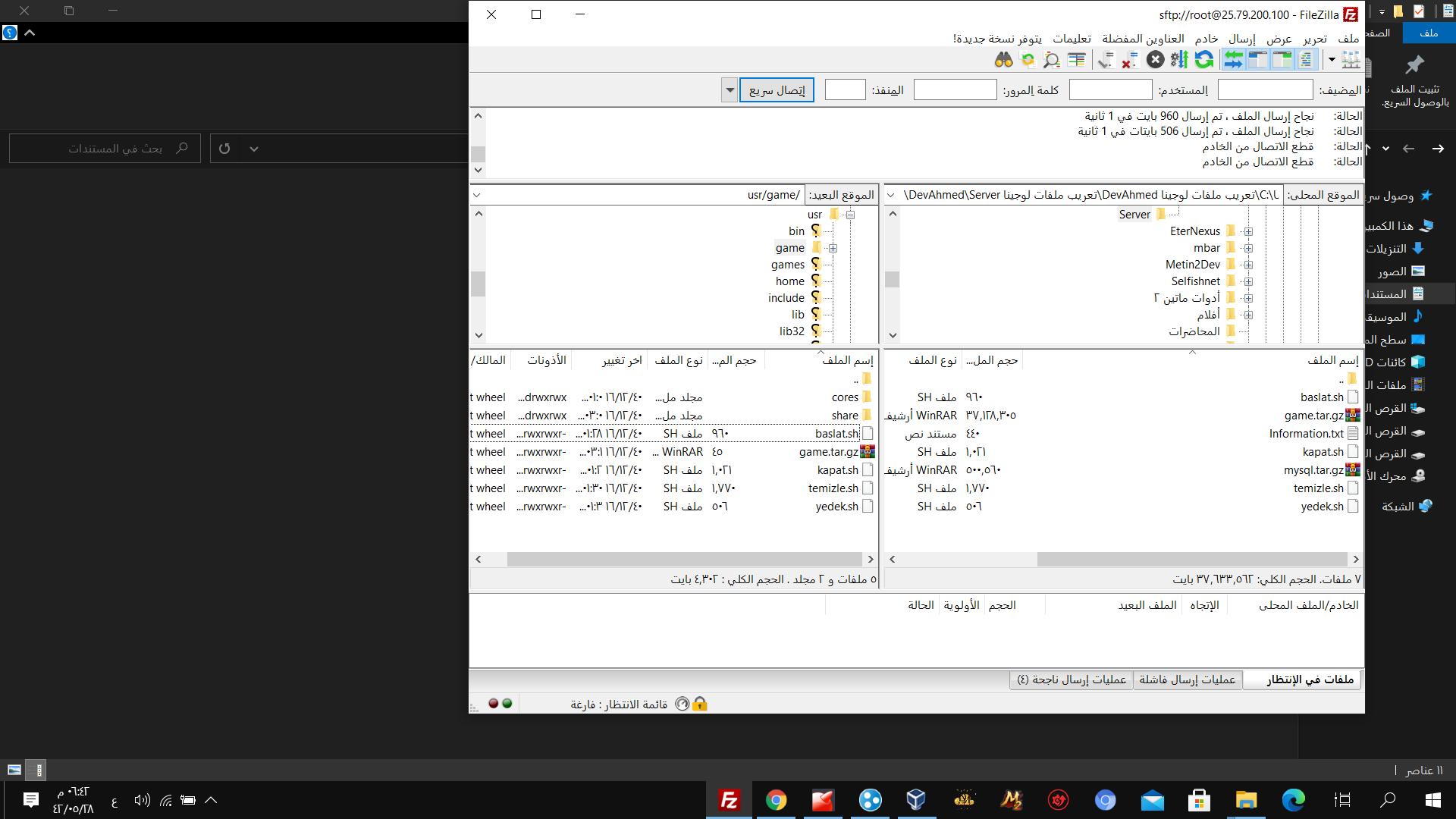Viewport: 1456px width, 819px height.
Task: Expand the Metin2Dev local folder
Action: coord(1248,265)
